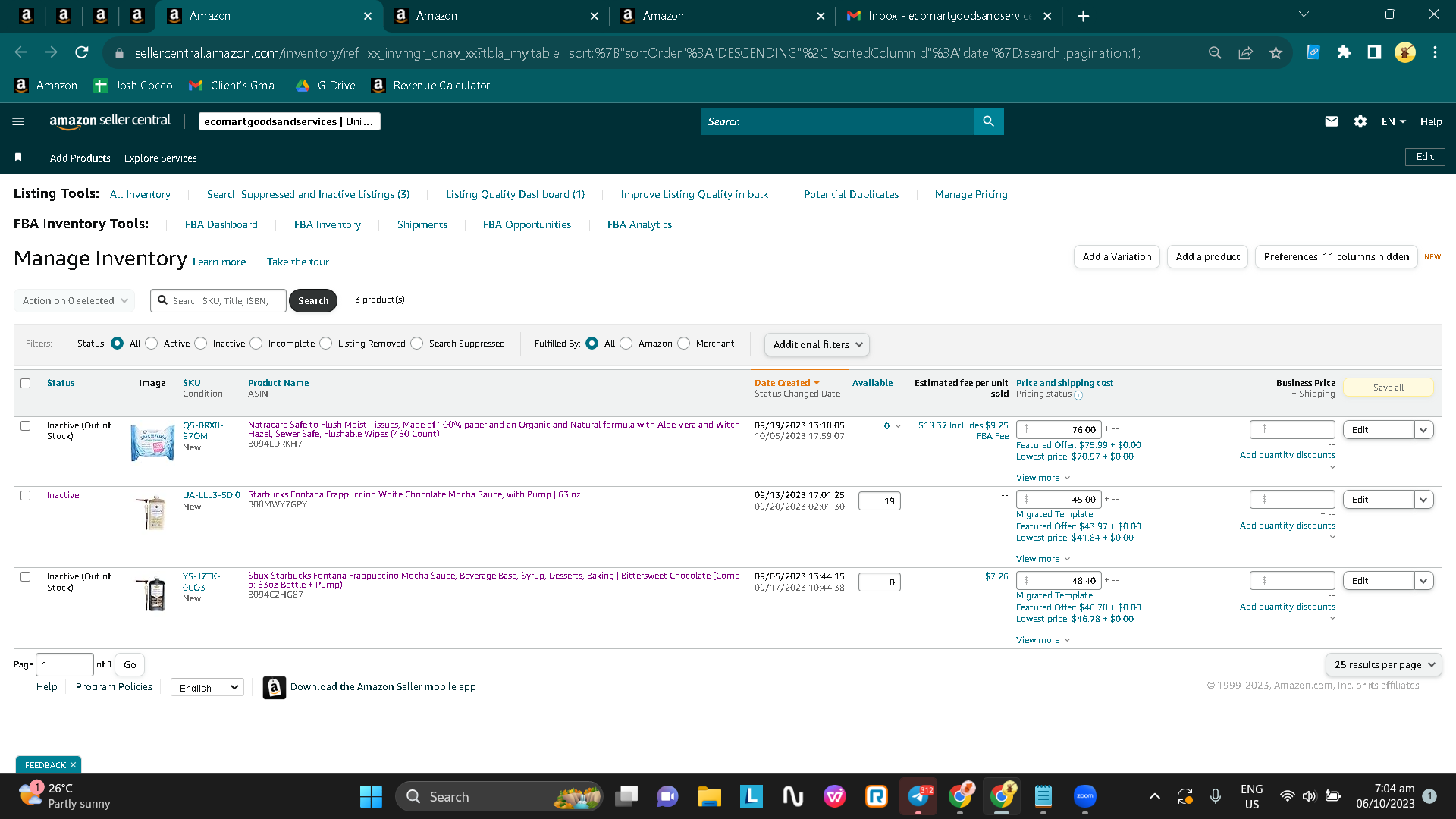Switch to the Inbox Gmail browser tab
Screen dimensions: 1456x819
(949, 16)
